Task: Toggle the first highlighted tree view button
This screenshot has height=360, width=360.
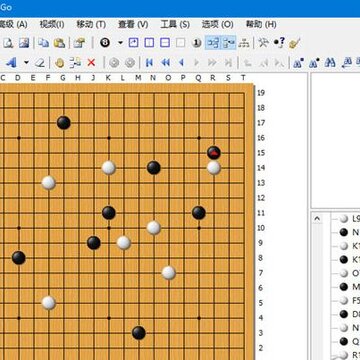Action: [x=213, y=43]
